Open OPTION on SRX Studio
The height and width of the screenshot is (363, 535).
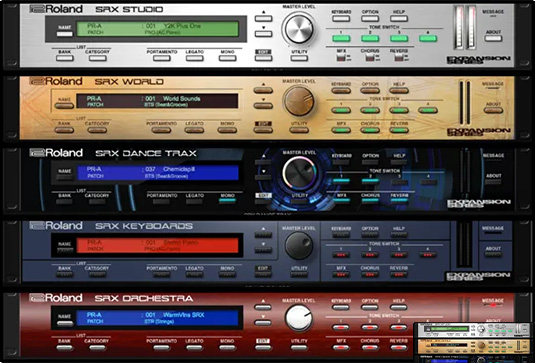point(370,18)
